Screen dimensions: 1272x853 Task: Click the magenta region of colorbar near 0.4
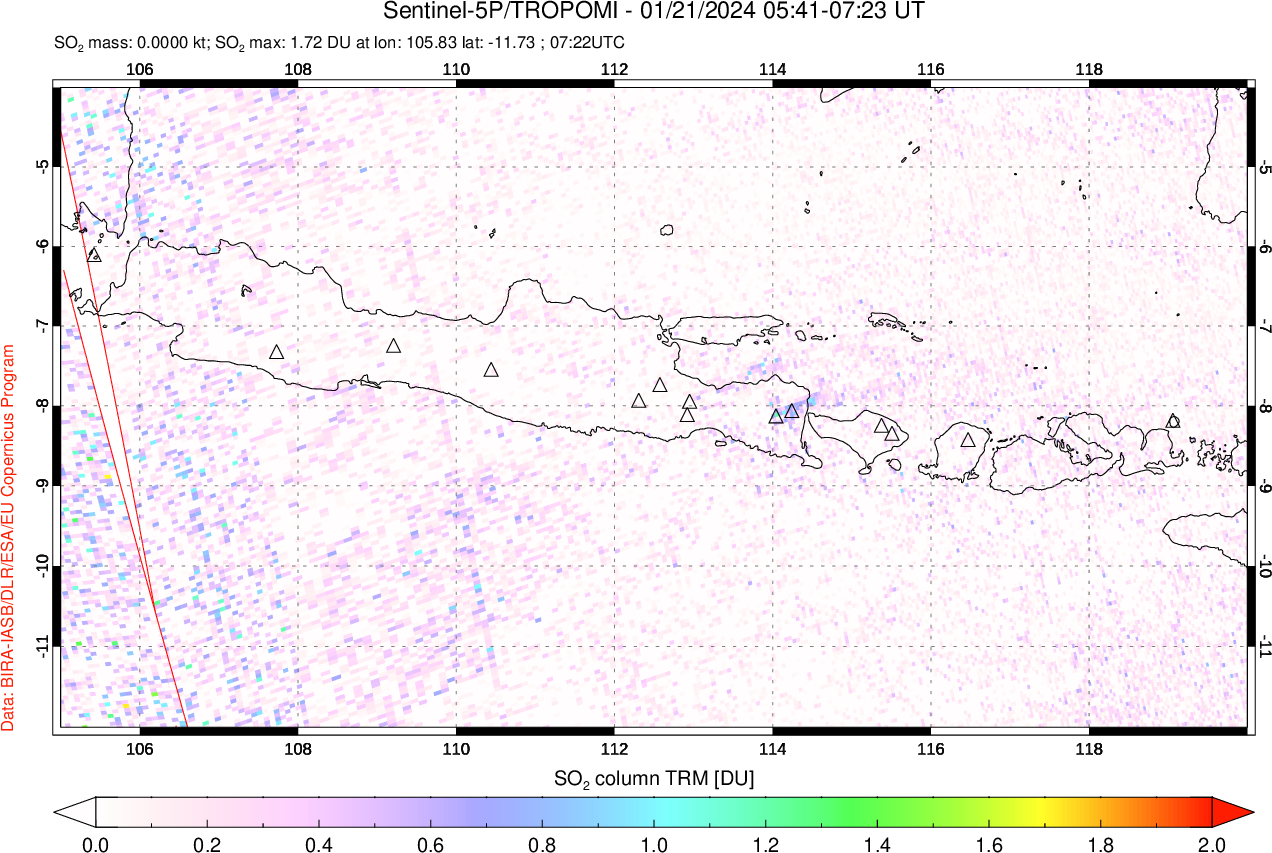[319, 811]
